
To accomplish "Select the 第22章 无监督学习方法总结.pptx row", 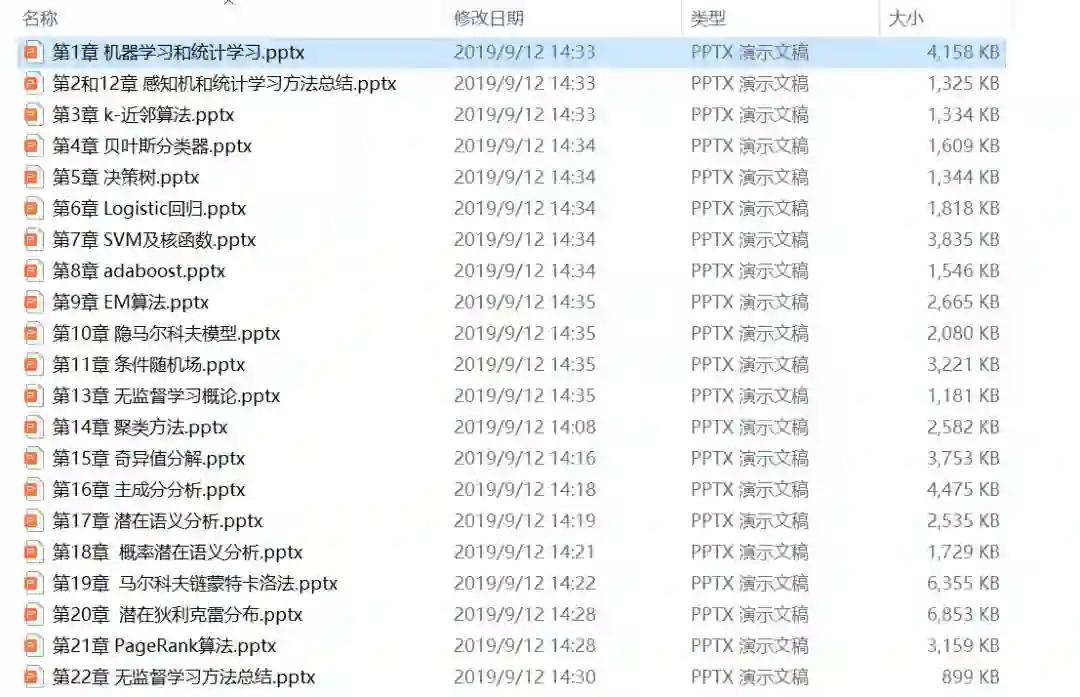I will 511,677.
